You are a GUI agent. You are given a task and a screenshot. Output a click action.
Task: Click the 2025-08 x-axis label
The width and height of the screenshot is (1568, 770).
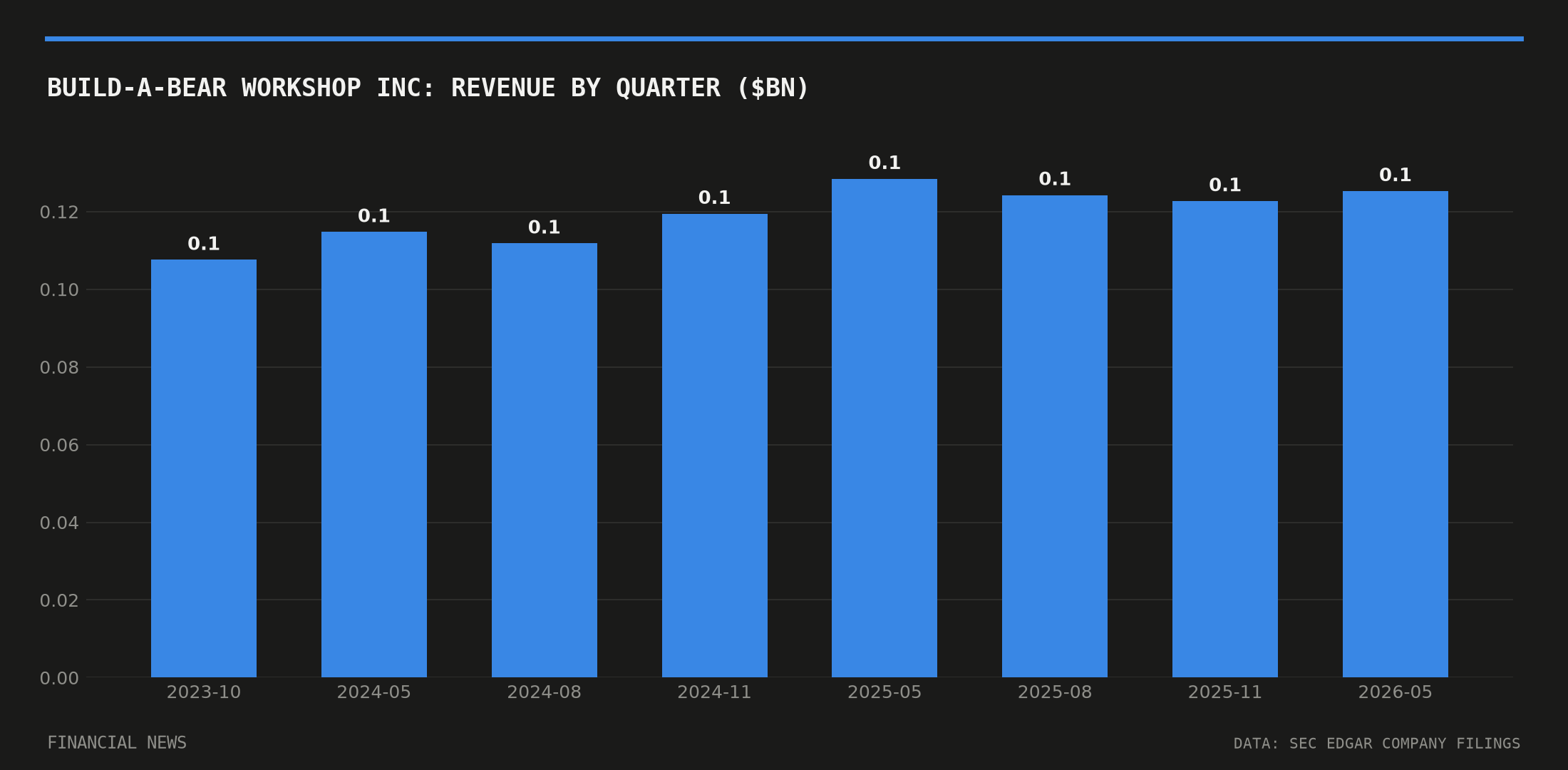(1055, 692)
